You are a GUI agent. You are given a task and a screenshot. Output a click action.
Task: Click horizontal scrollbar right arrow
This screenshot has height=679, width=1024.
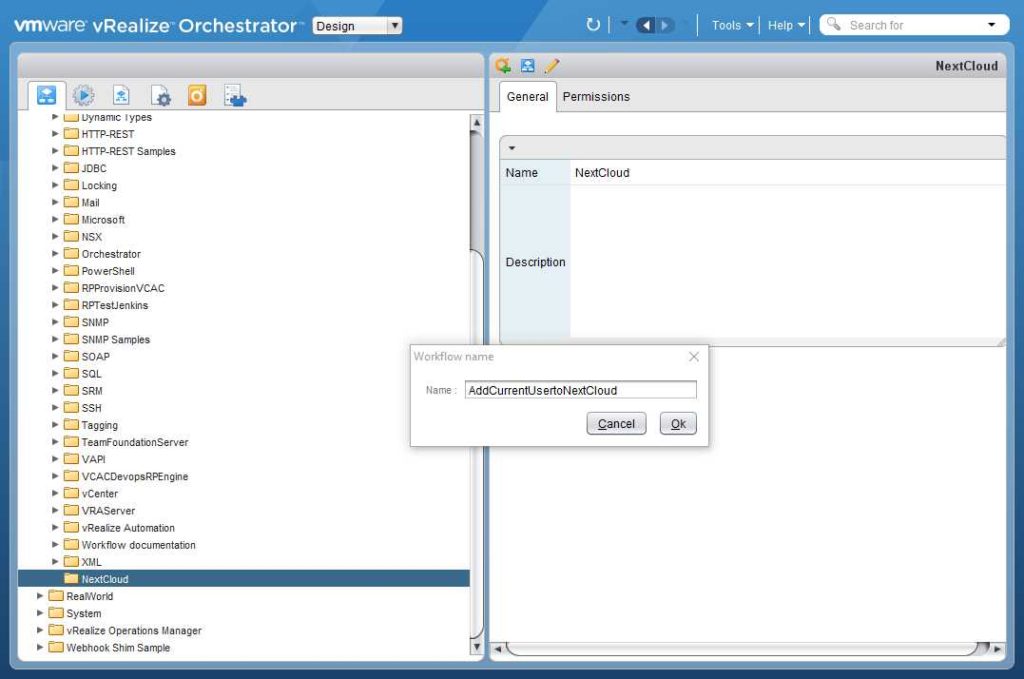[x=997, y=649]
